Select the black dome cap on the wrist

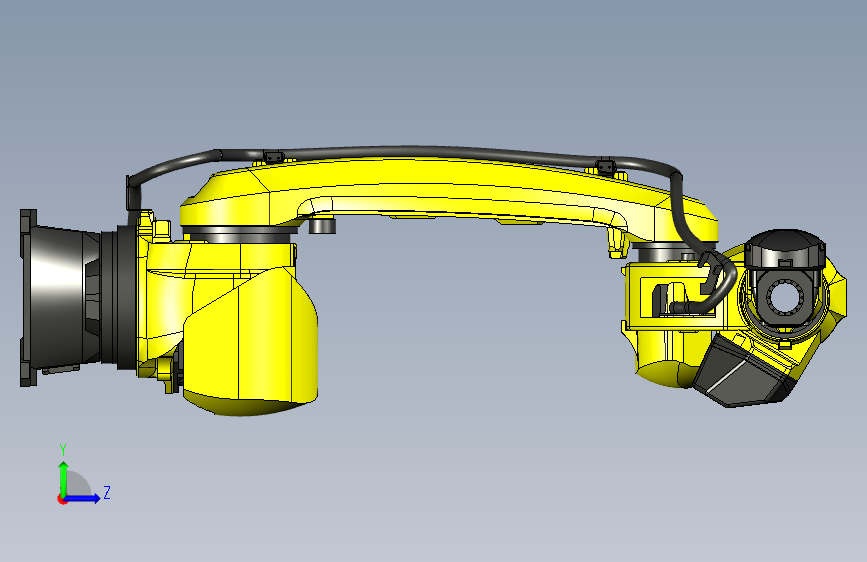[785, 247]
